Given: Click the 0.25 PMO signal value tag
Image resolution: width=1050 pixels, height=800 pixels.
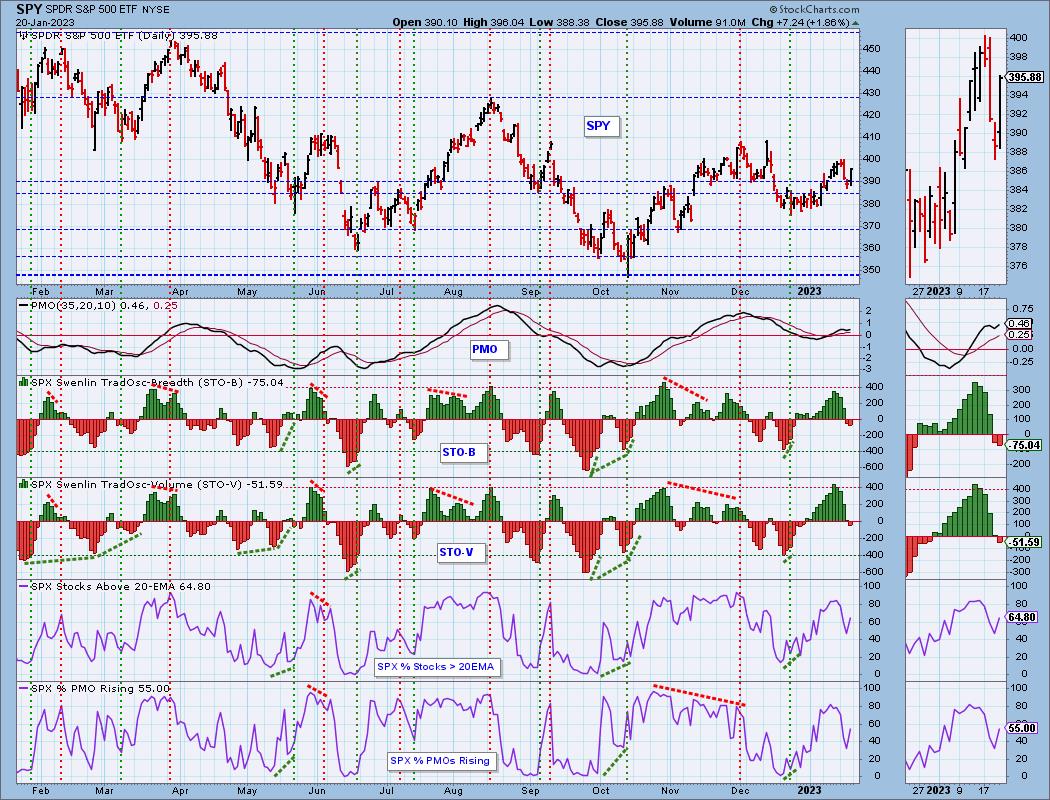Looking at the screenshot, I should click(x=1020, y=334).
